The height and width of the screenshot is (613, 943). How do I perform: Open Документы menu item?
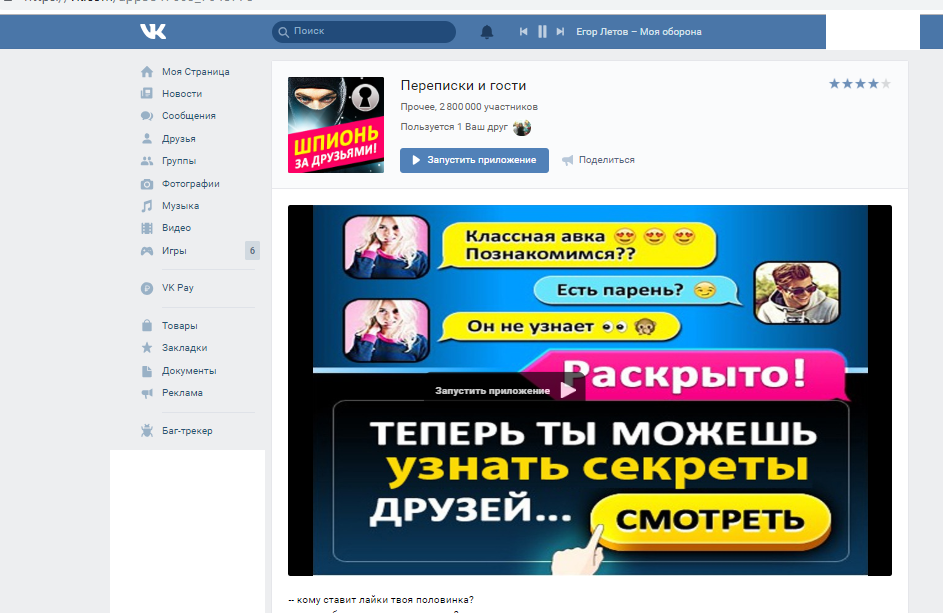pos(189,371)
